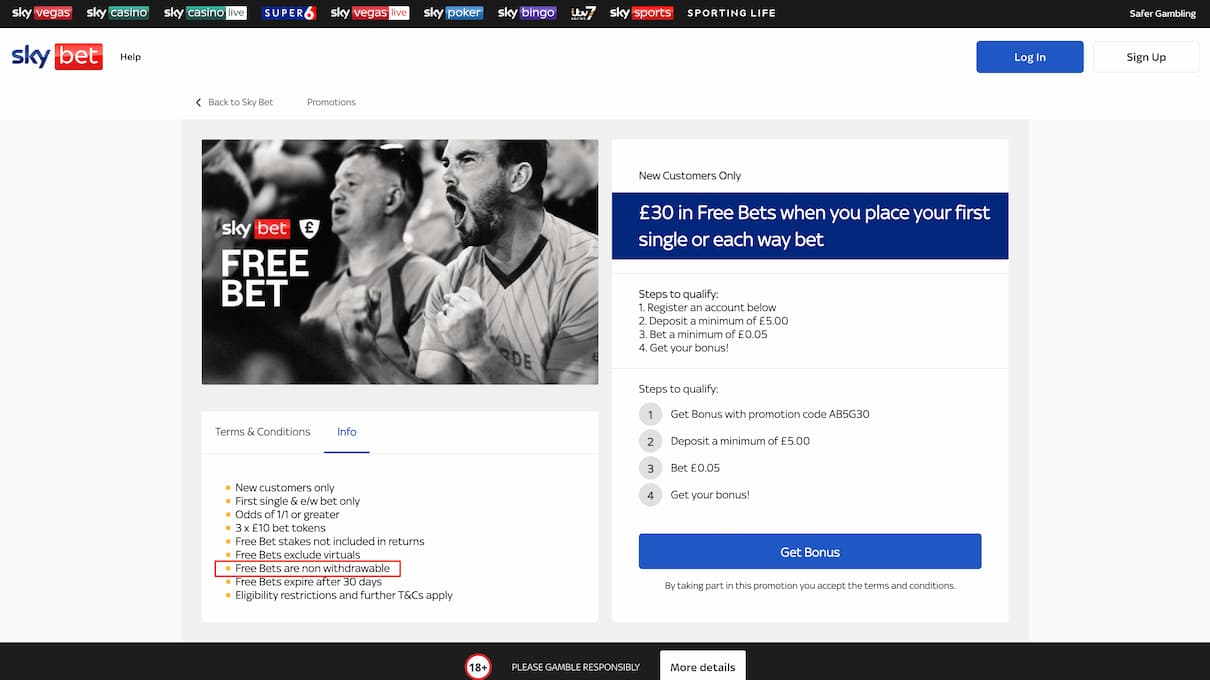Open the Sporting Life link
1210x680 pixels.
(x=731, y=13)
